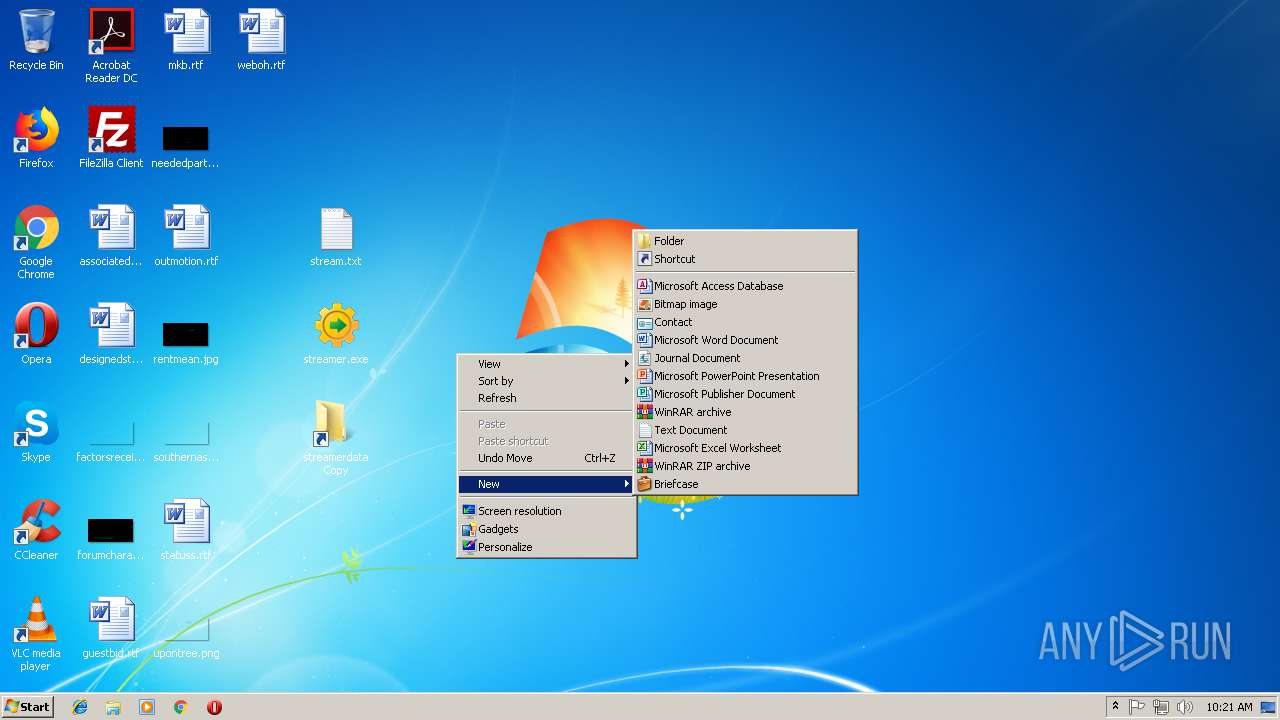This screenshot has height=720, width=1280.
Task: Create a WinRAR ZIP archive
Action: tap(745, 466)
